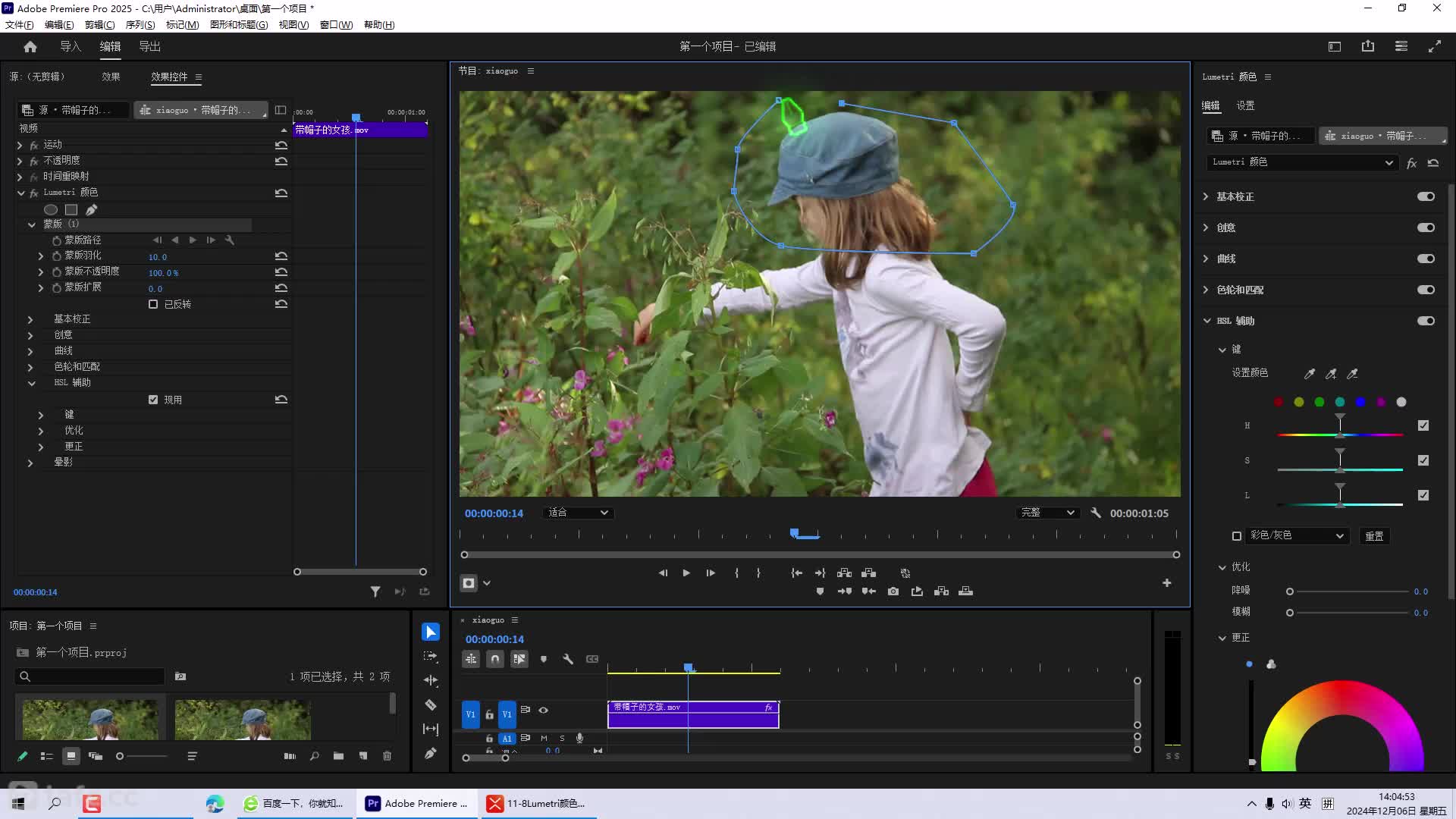The height and width of the screenshot is (819, 1456).
Task: Open the Effects panel tab
Action: click(111, 77)
